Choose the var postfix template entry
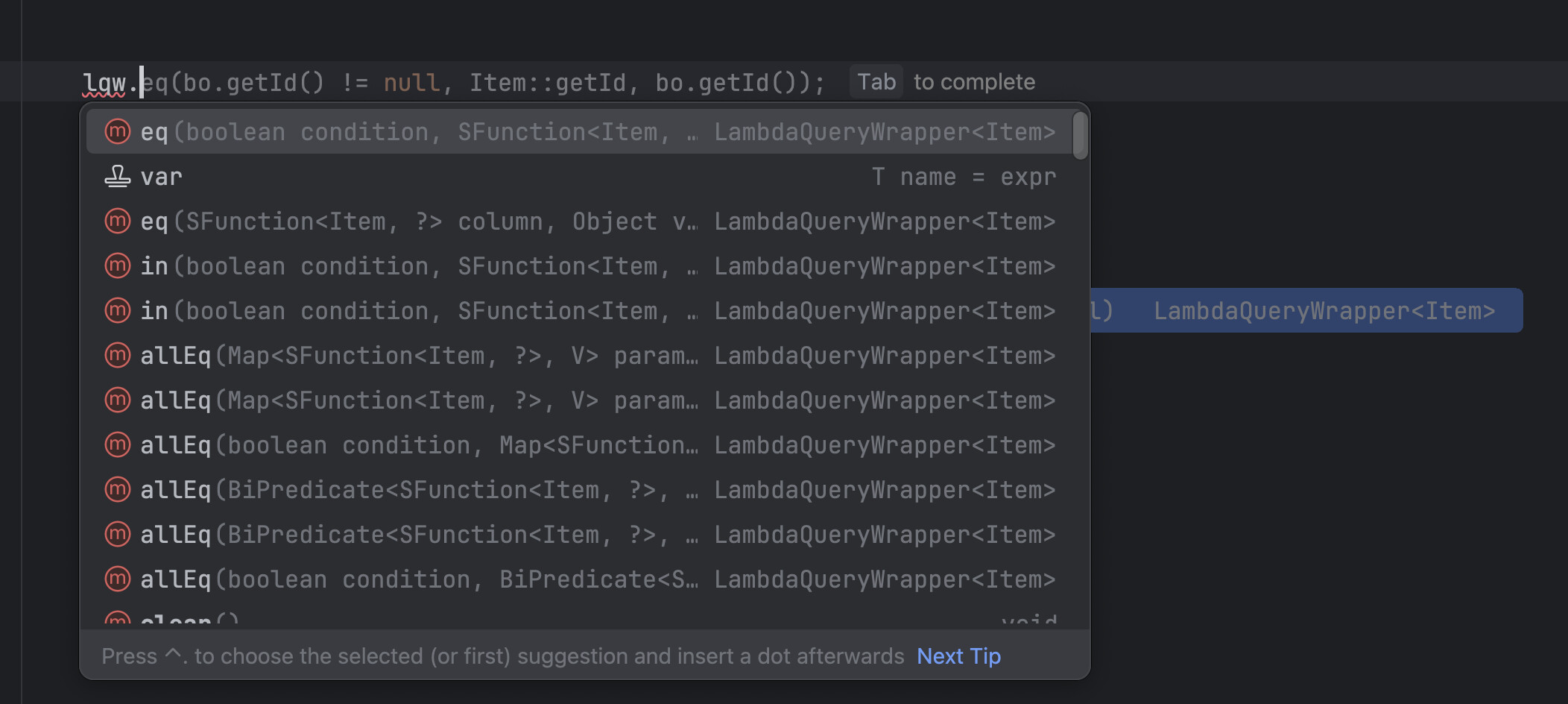The image size is (1568, 704). (579, 176)
